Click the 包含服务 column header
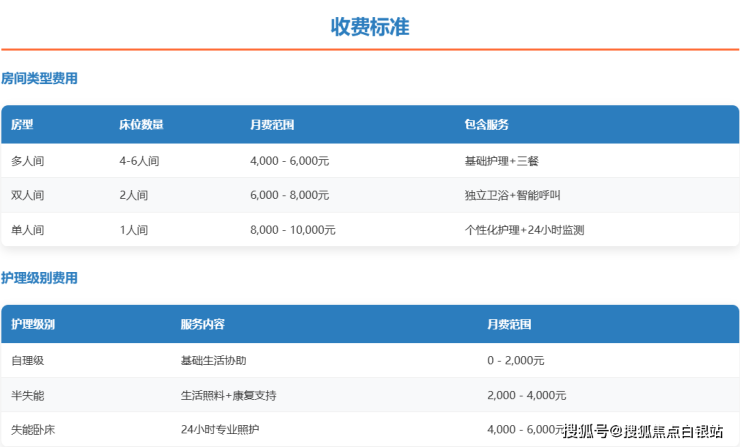 487,125
